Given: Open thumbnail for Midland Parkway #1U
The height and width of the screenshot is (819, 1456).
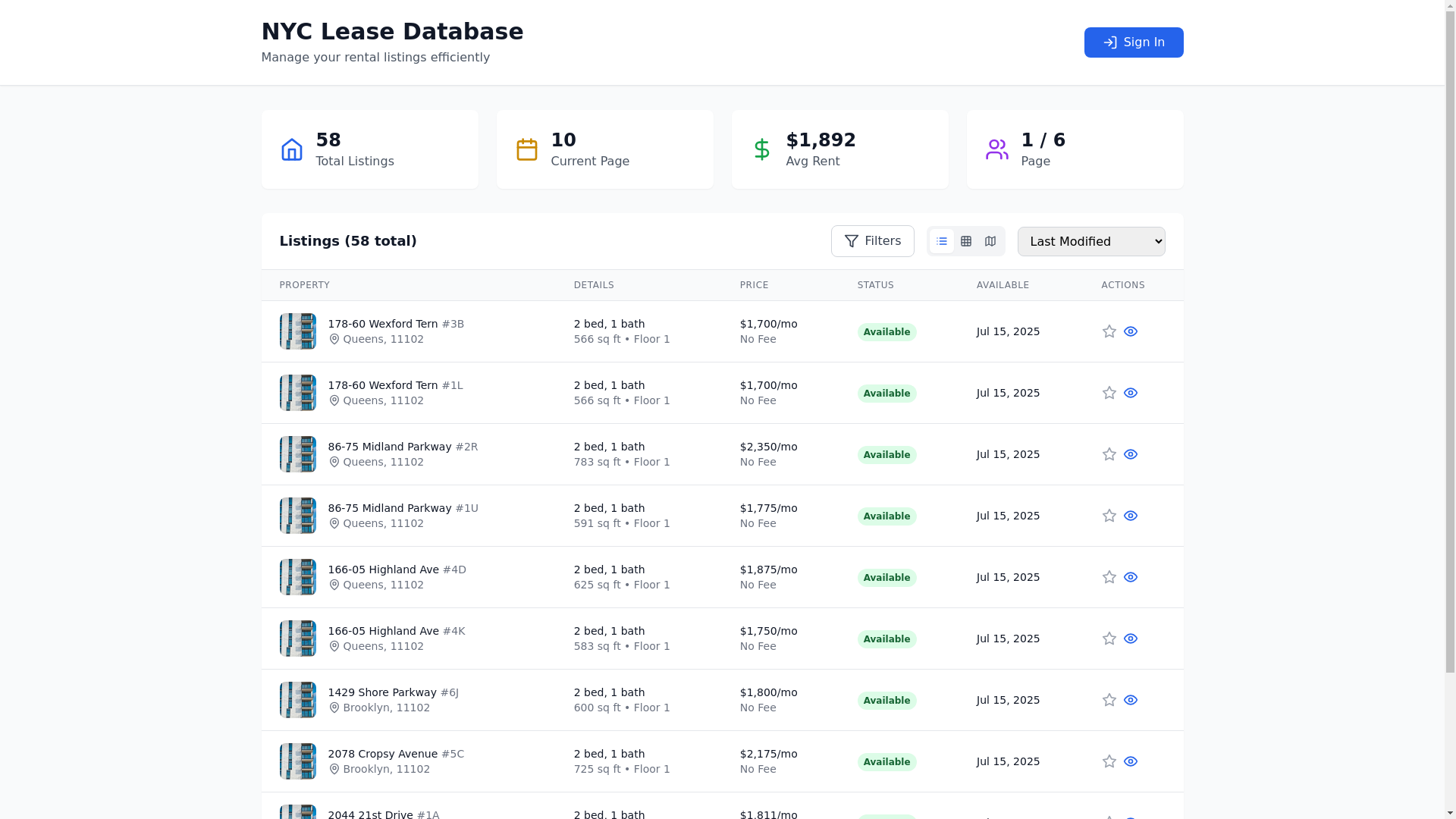Looking at the screenshot, I should click(298, 516).
